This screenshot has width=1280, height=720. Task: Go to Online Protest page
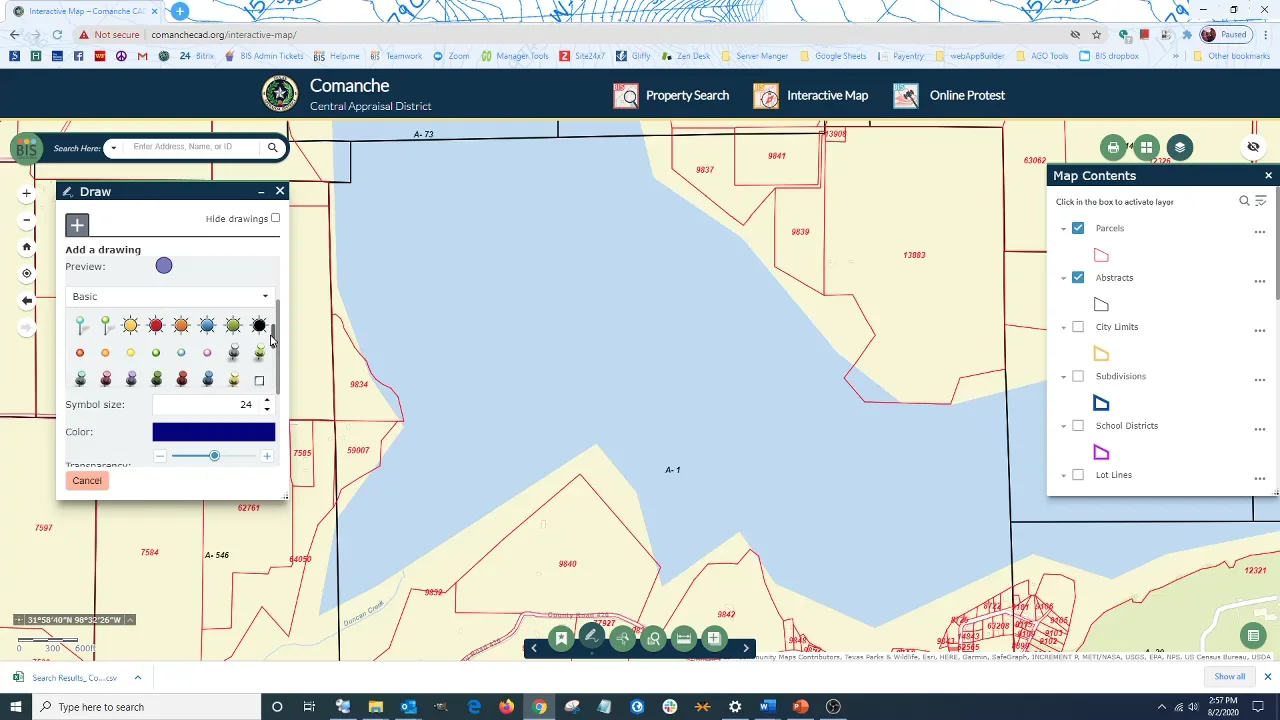click(949, 95)
